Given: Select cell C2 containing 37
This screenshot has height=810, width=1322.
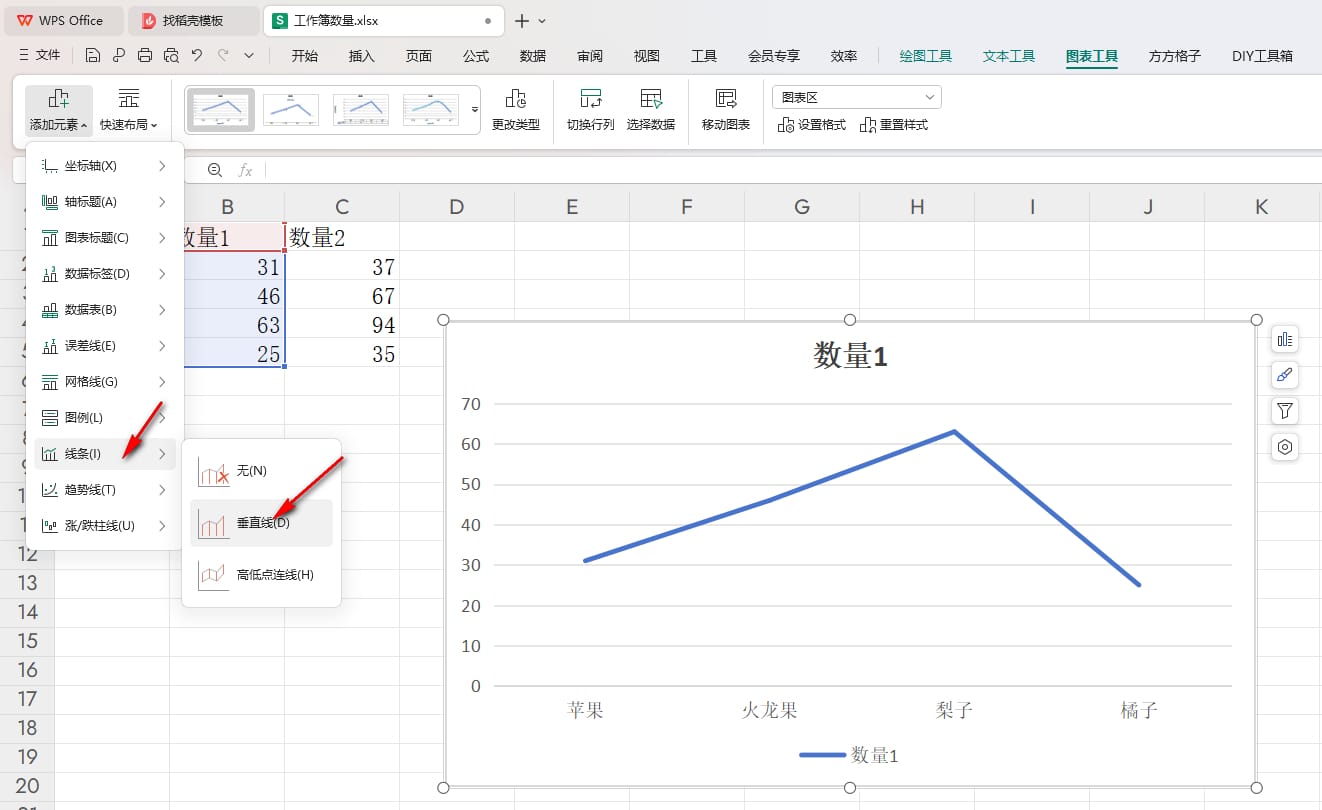Looking at the screenshot, I should pos(342,267).
